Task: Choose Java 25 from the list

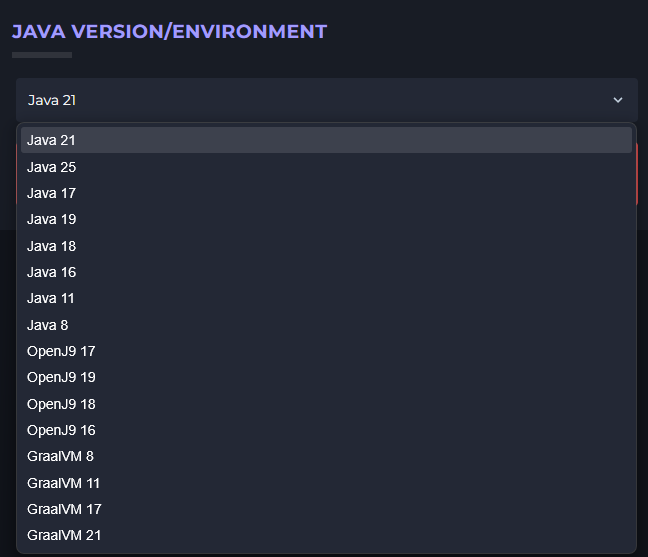Action: pyautogui.click(x=52, y=167)
